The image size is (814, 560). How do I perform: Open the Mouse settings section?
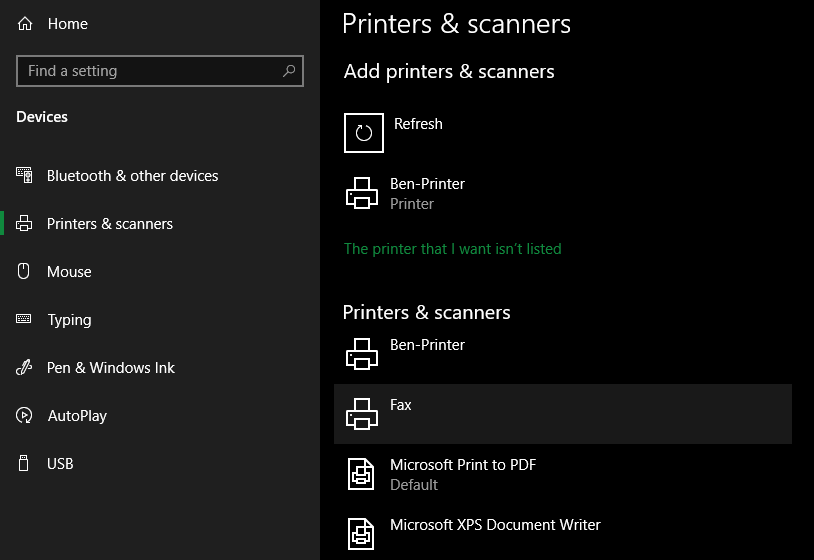point(69,271)
